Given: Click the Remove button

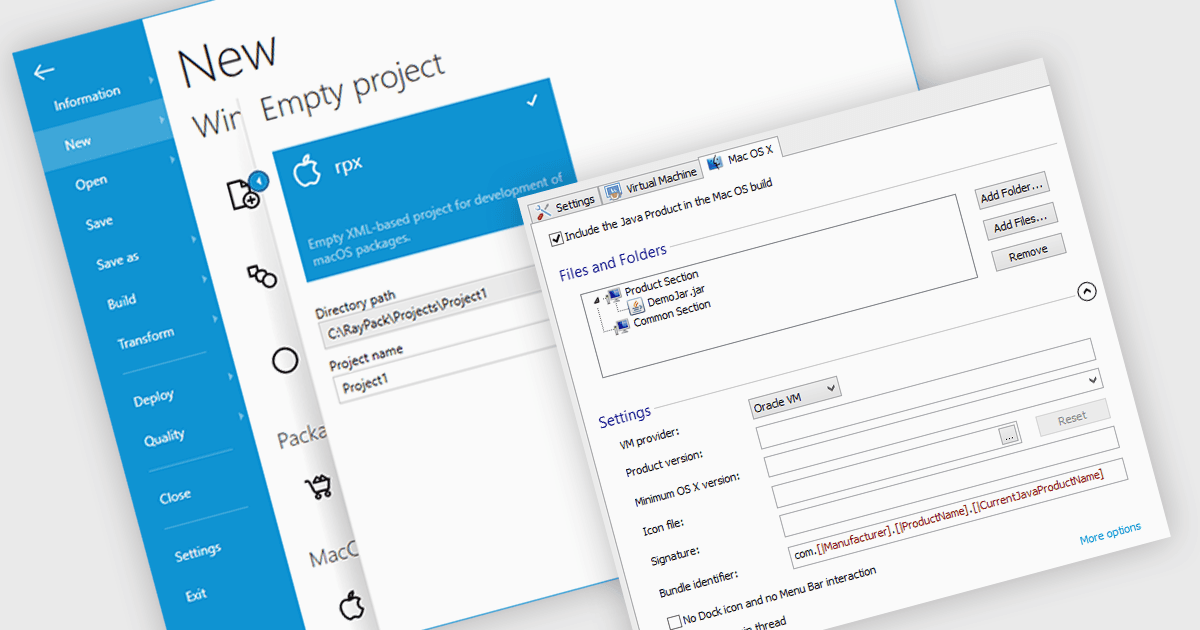Looking at the screenshot, I should coord(1028,254).
